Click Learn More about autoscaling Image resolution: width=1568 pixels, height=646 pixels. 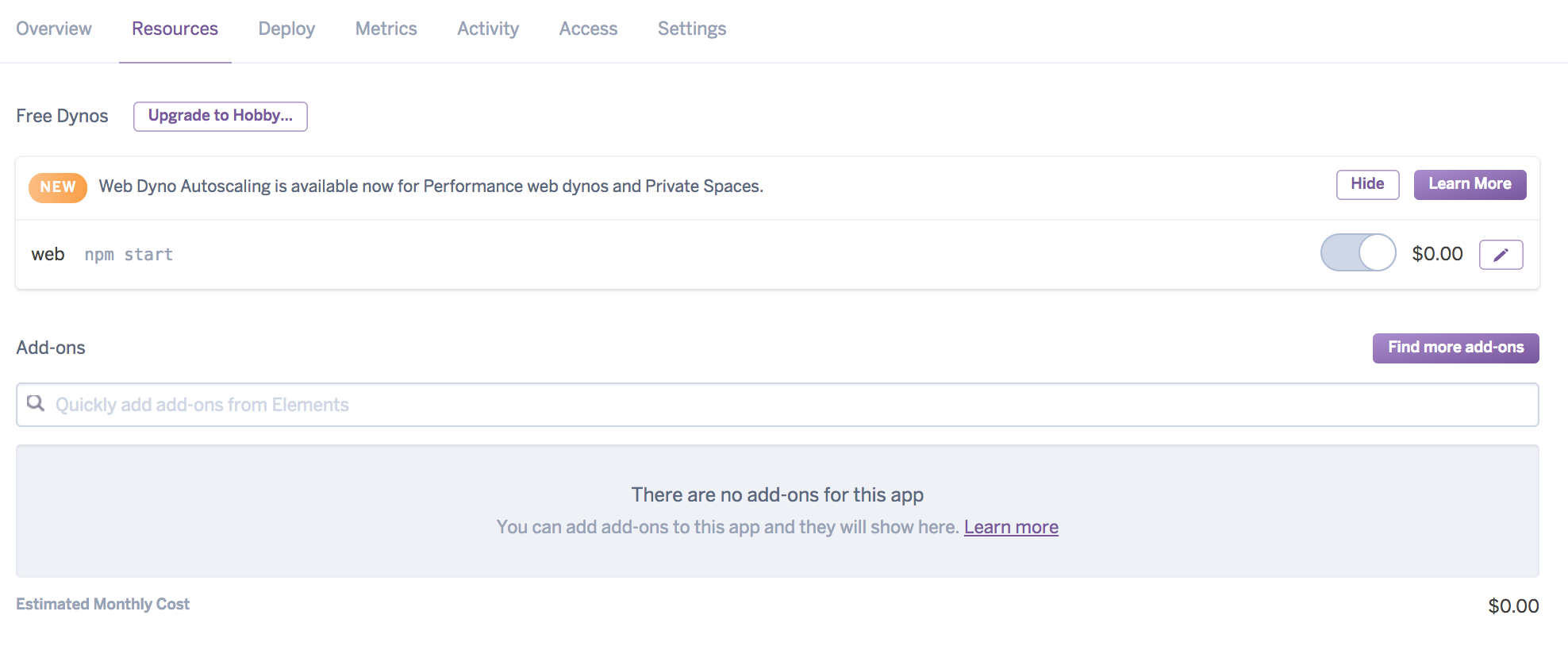pos(1470,184)
